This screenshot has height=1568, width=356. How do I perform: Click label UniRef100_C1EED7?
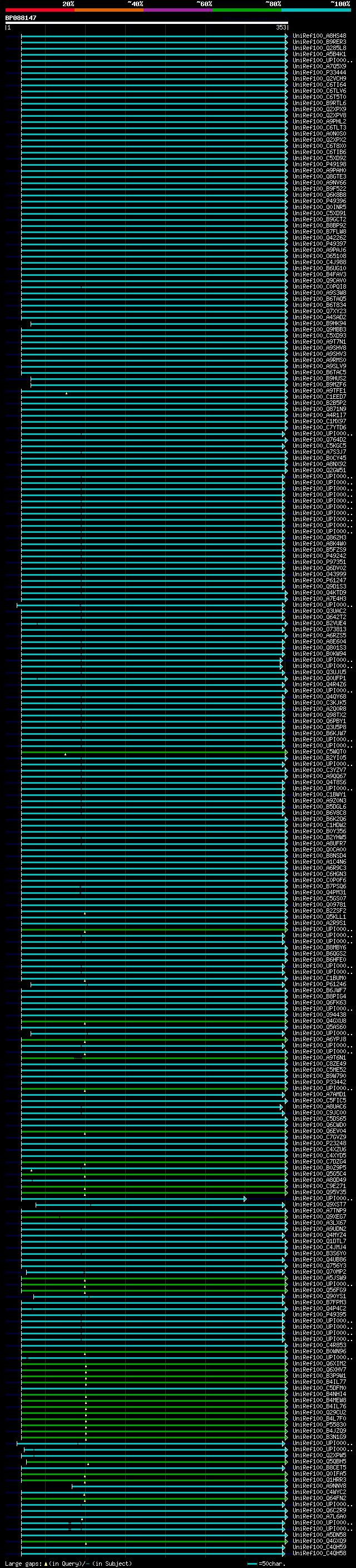pos(319,397)
